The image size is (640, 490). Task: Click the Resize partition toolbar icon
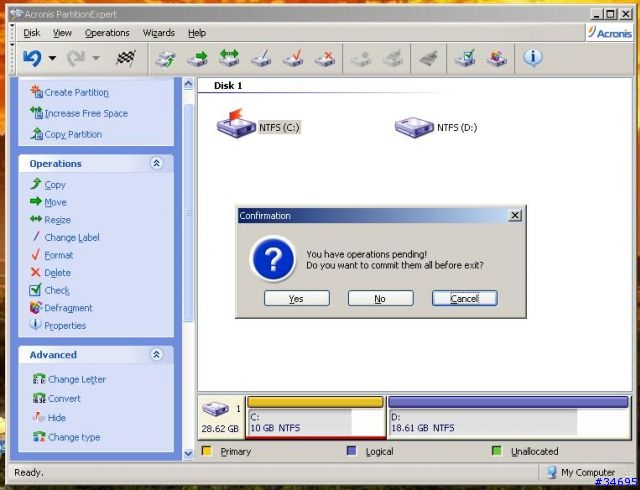(x=229, y=58)
